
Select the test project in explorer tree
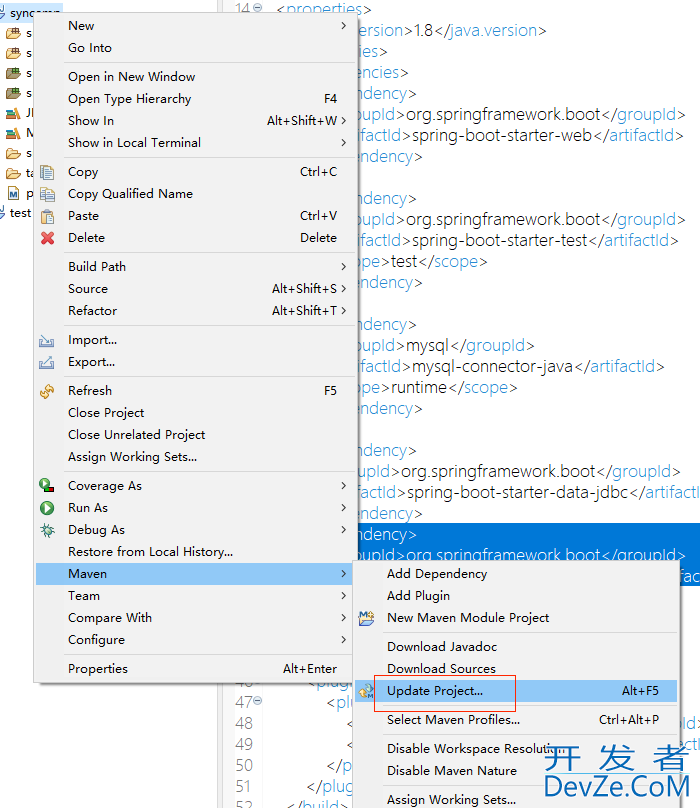tap(20, 213)
